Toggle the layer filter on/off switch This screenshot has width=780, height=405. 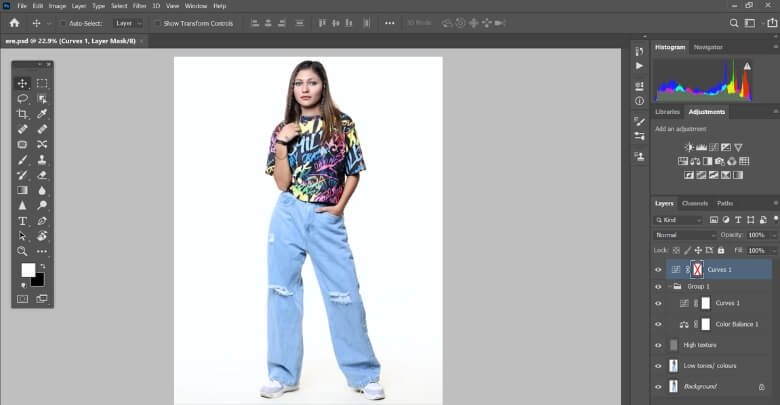tap(776, 219)
